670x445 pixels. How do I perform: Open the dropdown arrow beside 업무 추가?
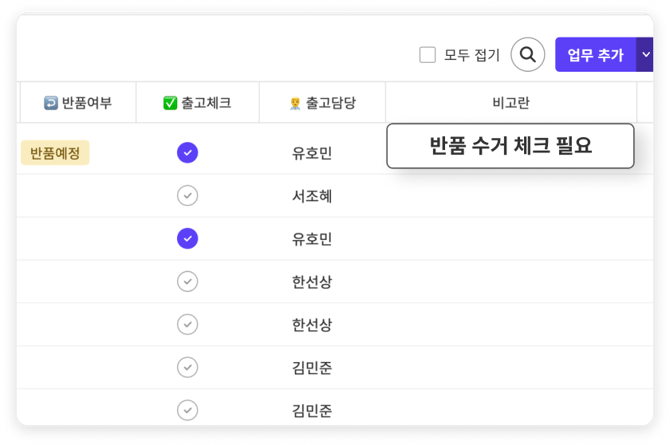pyautogui.click(x=645, y=54)
